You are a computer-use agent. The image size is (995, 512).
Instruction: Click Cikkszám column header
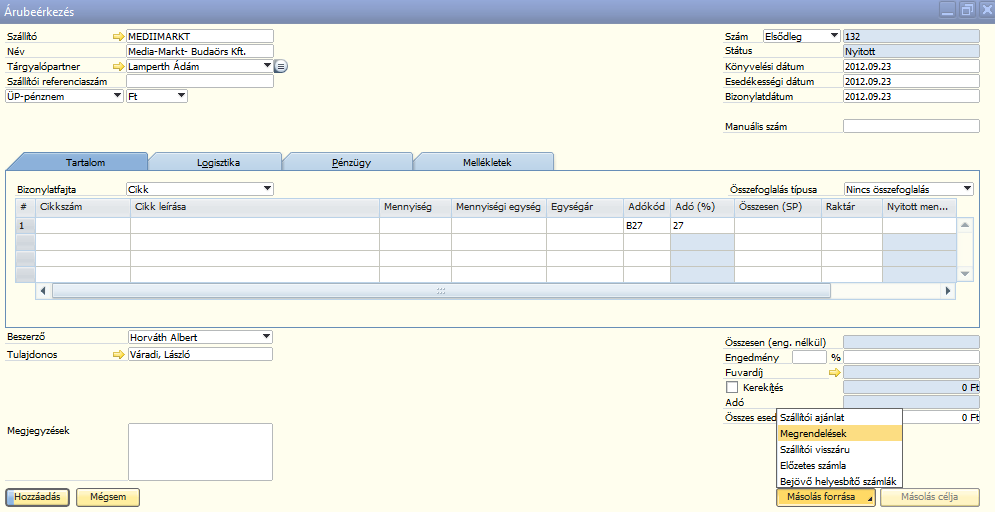click(x=83, y=206)
